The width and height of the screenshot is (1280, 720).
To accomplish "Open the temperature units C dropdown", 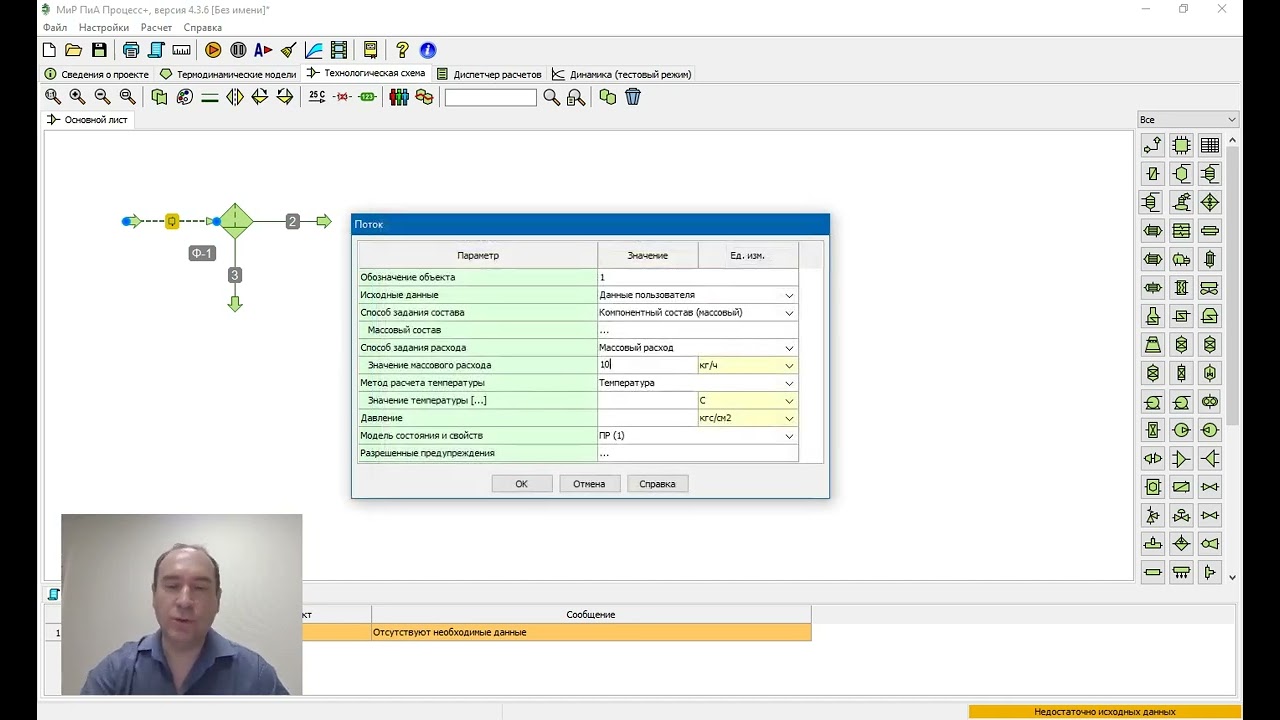I will click(x=789, y=401).
